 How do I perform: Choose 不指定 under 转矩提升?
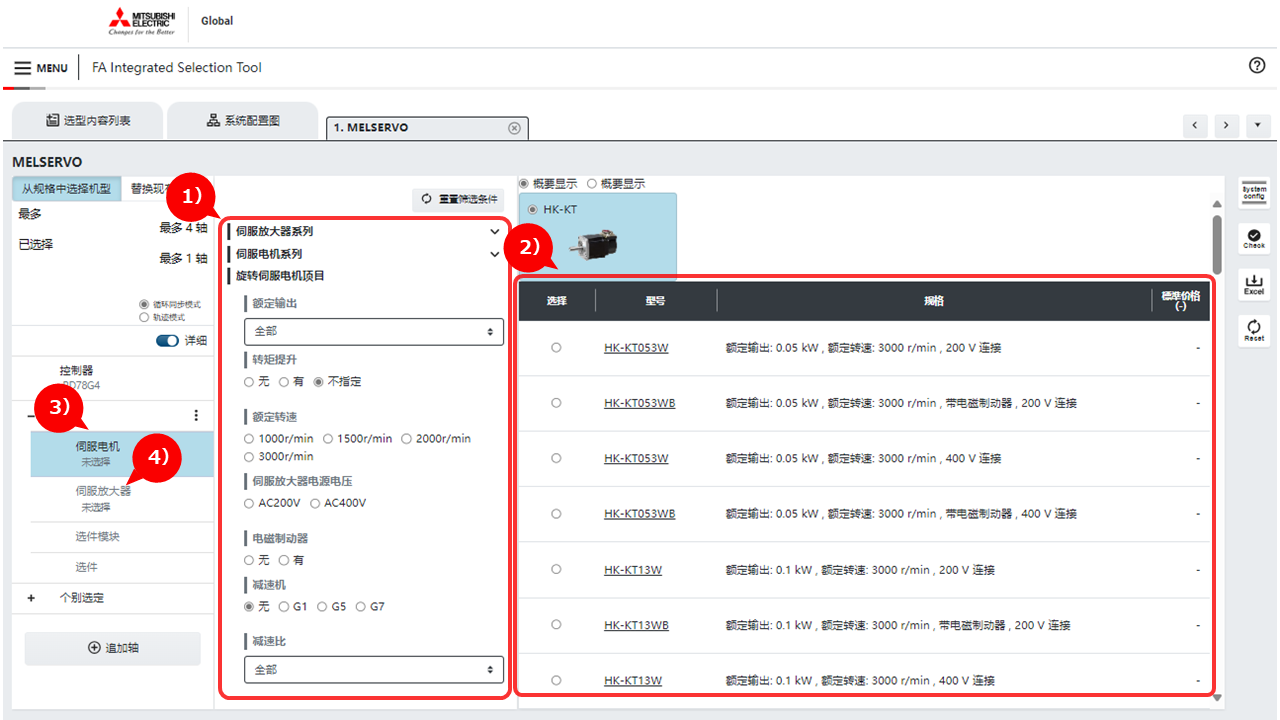(319, 381)
